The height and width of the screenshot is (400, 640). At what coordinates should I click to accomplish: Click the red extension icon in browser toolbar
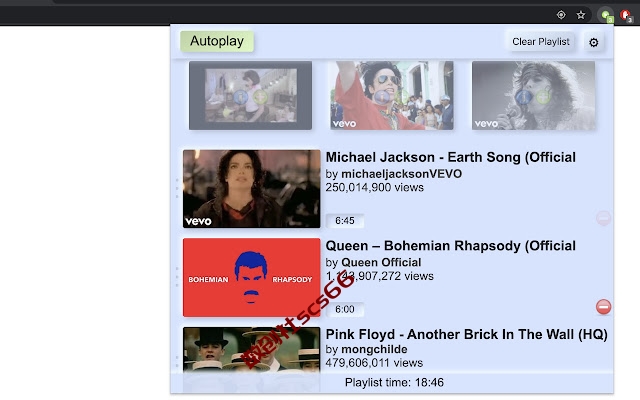pos(626,16)
